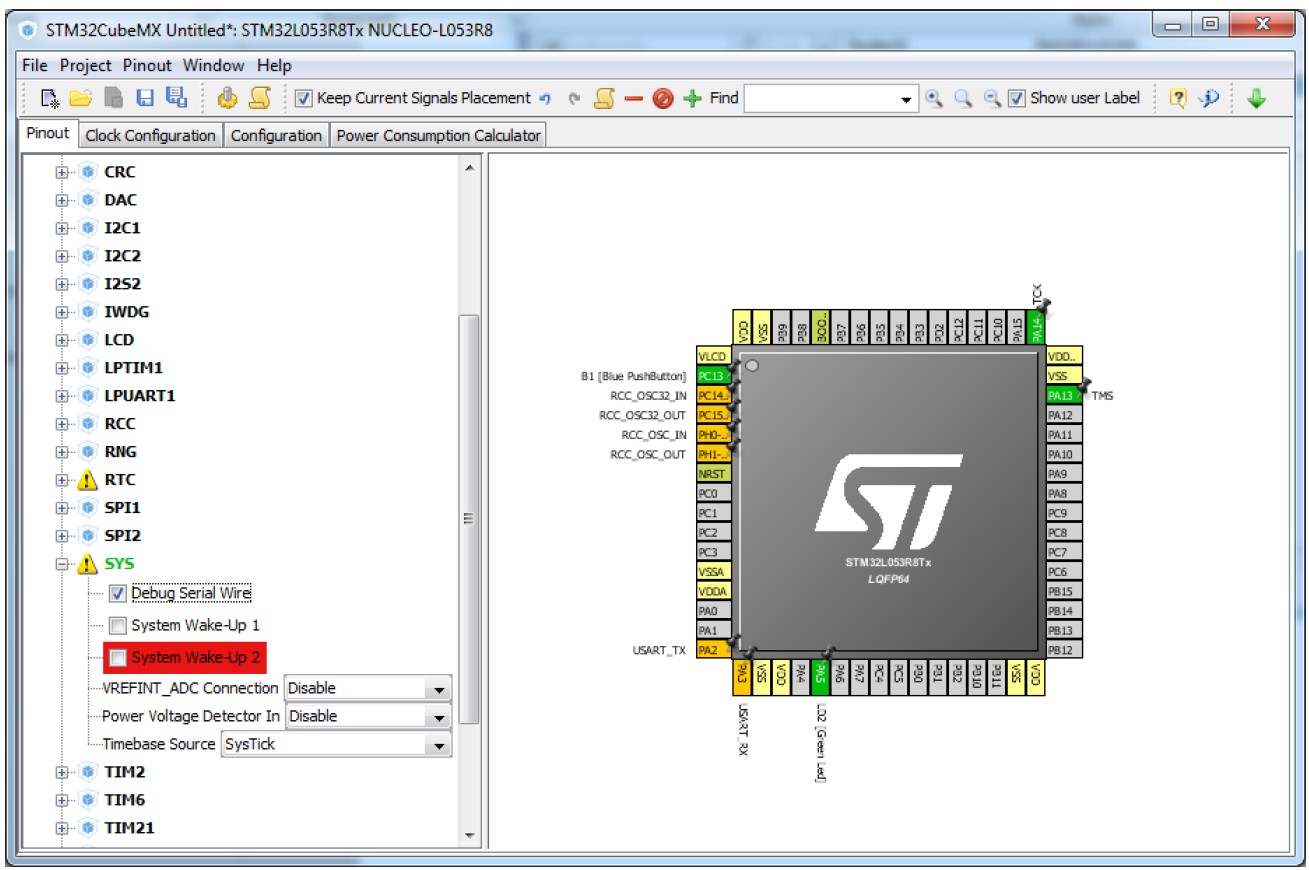The height and width of the screenshot is (870, 1309).
Task: Switch to the Clock Configuration tab
Action: pos(150,135)
